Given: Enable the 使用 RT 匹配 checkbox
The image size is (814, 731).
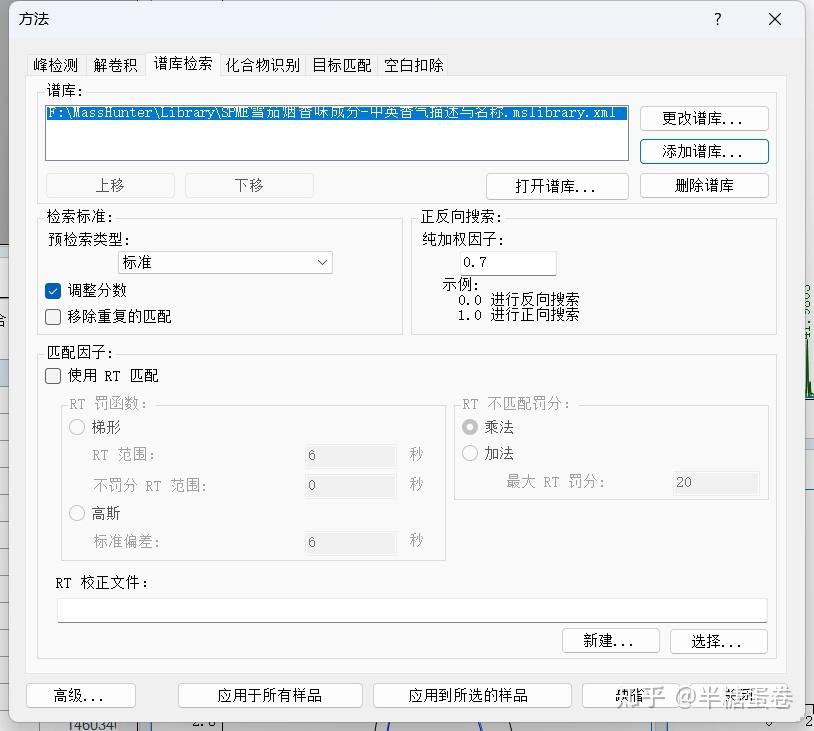Looking at the screenshot, I should [53, 376].
